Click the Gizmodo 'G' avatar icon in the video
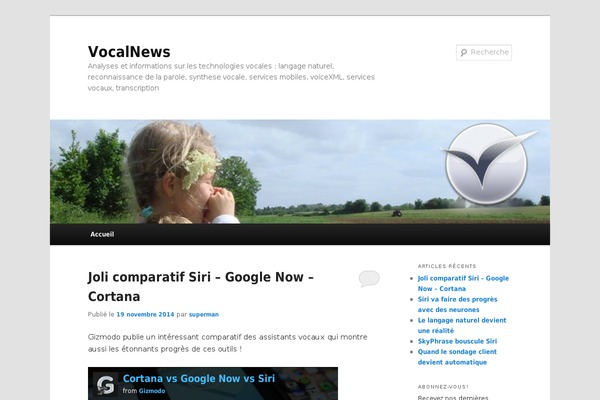The image size is (600, 400). point(105,384)
